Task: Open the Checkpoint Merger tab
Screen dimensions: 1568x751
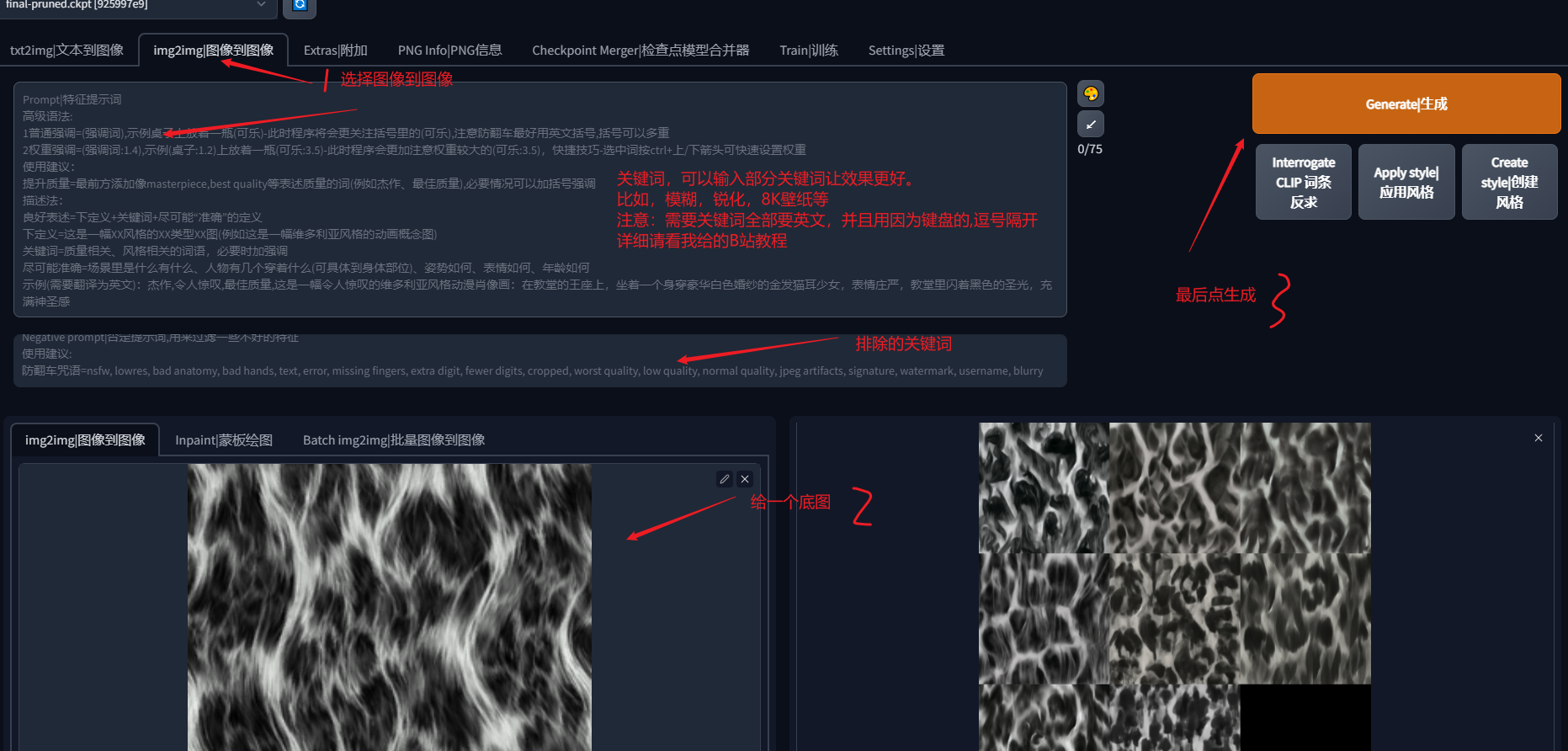Action: 640,51
